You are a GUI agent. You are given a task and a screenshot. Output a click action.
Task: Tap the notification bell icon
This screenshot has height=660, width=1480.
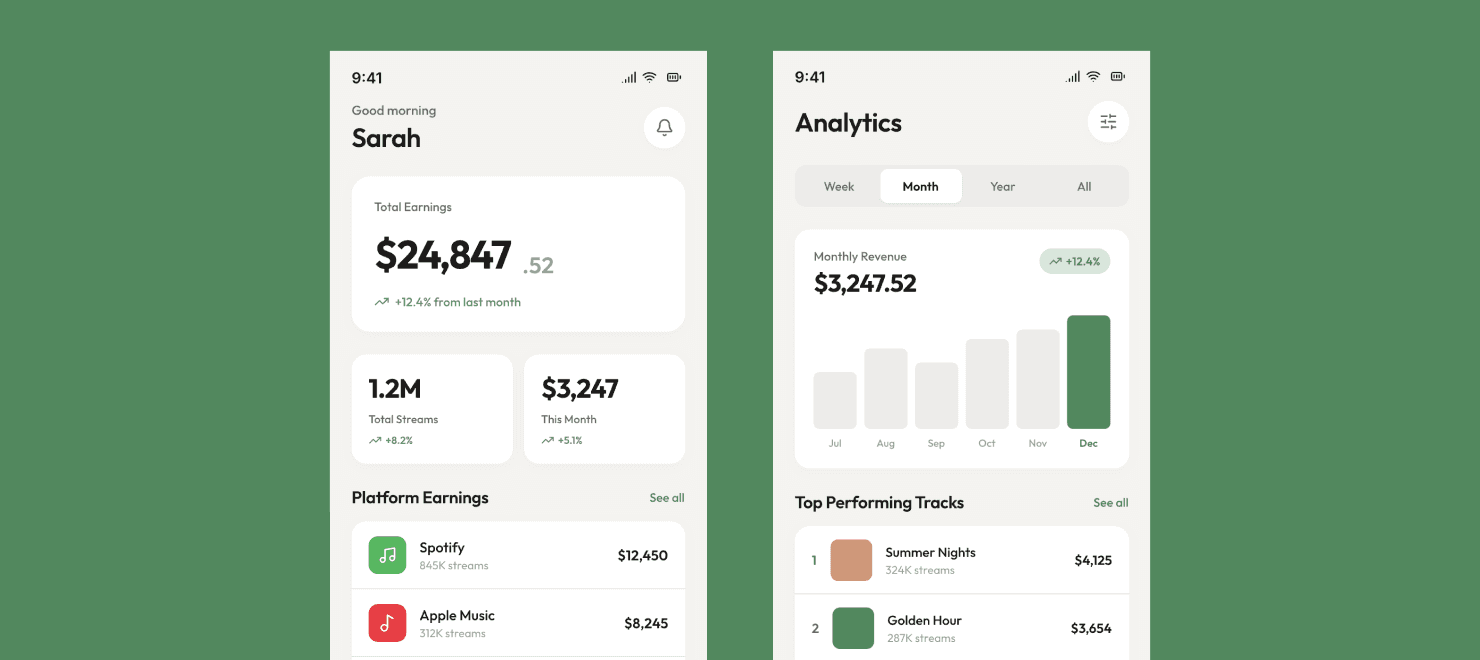coord(664,128)
